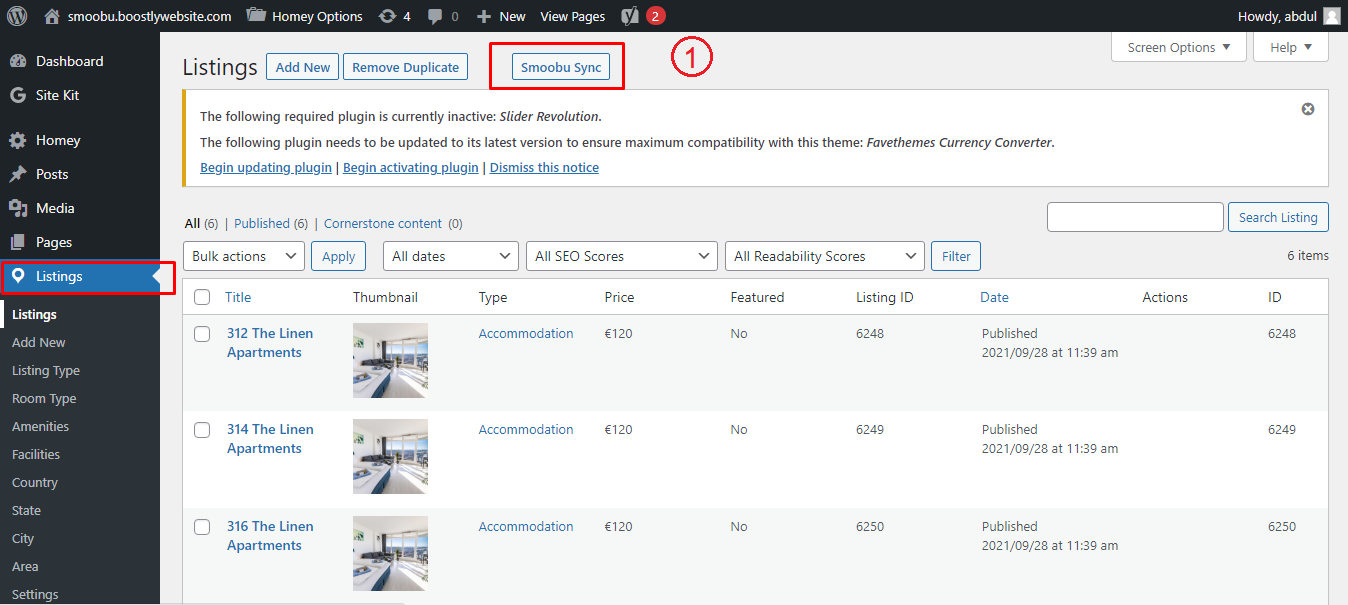Click the Apply button
This screenshot has height=605, width=1348.
coord(338,256)
